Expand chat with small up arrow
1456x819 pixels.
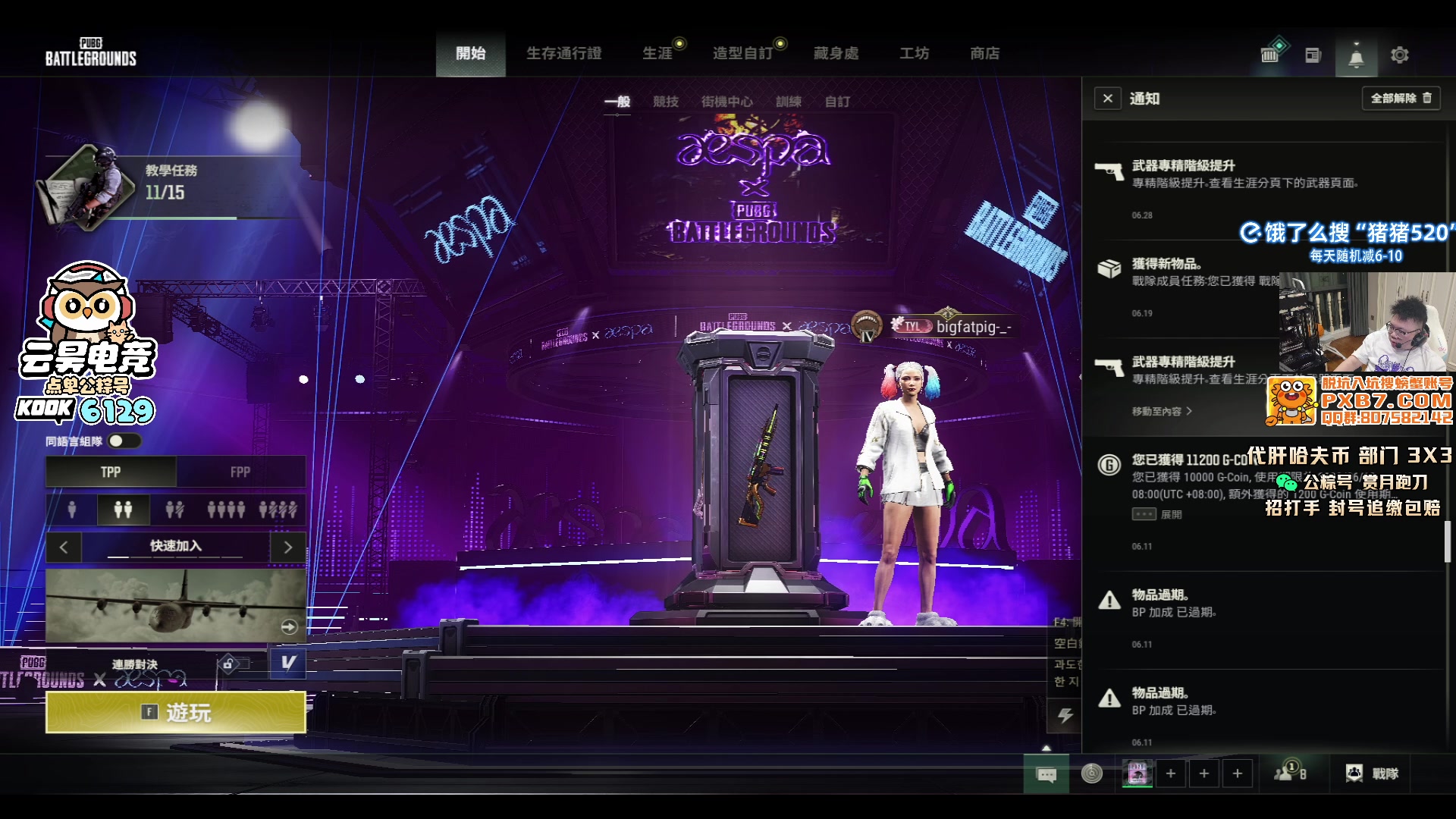[1046, 748]
